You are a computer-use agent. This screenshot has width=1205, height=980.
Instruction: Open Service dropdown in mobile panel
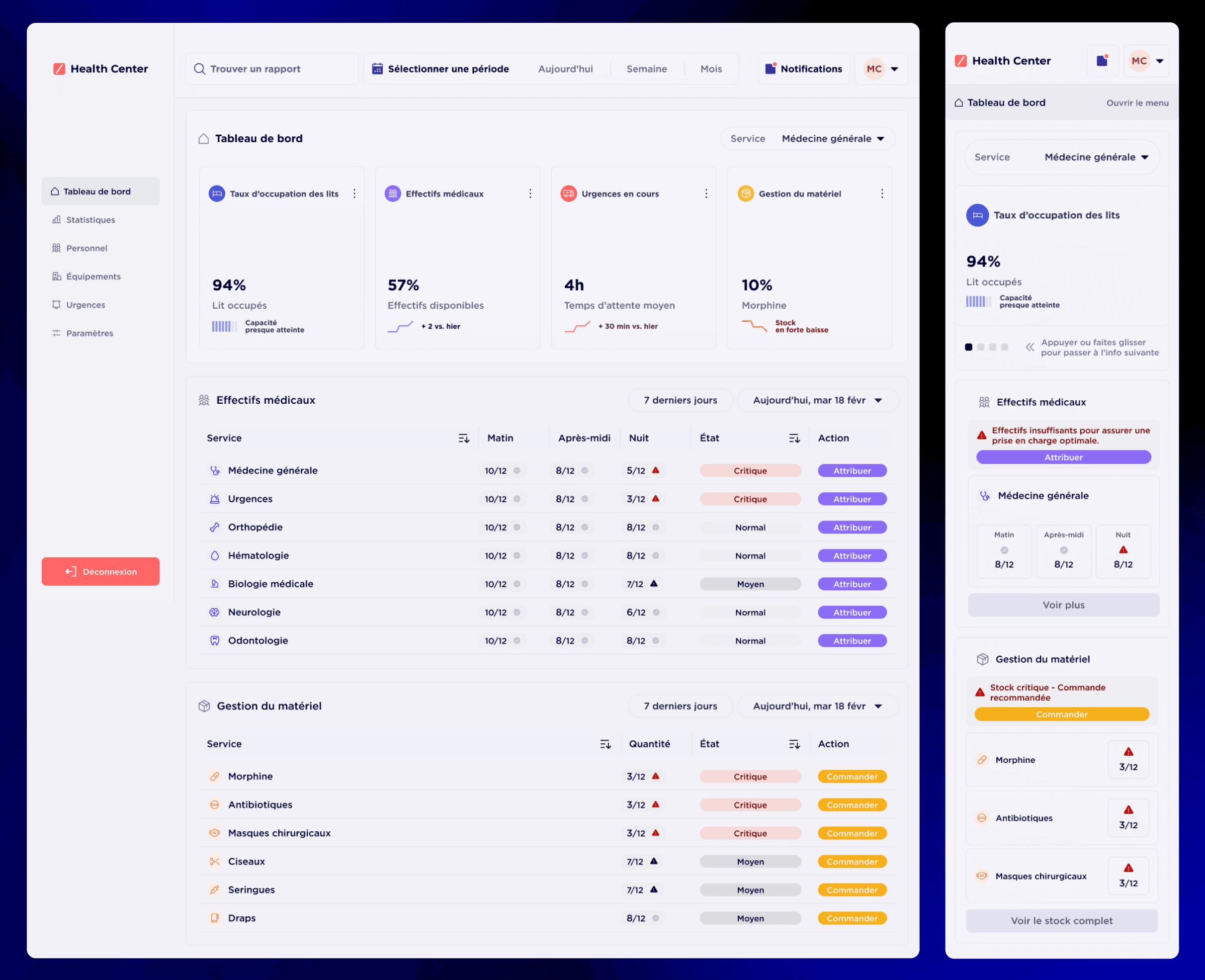1062,157
